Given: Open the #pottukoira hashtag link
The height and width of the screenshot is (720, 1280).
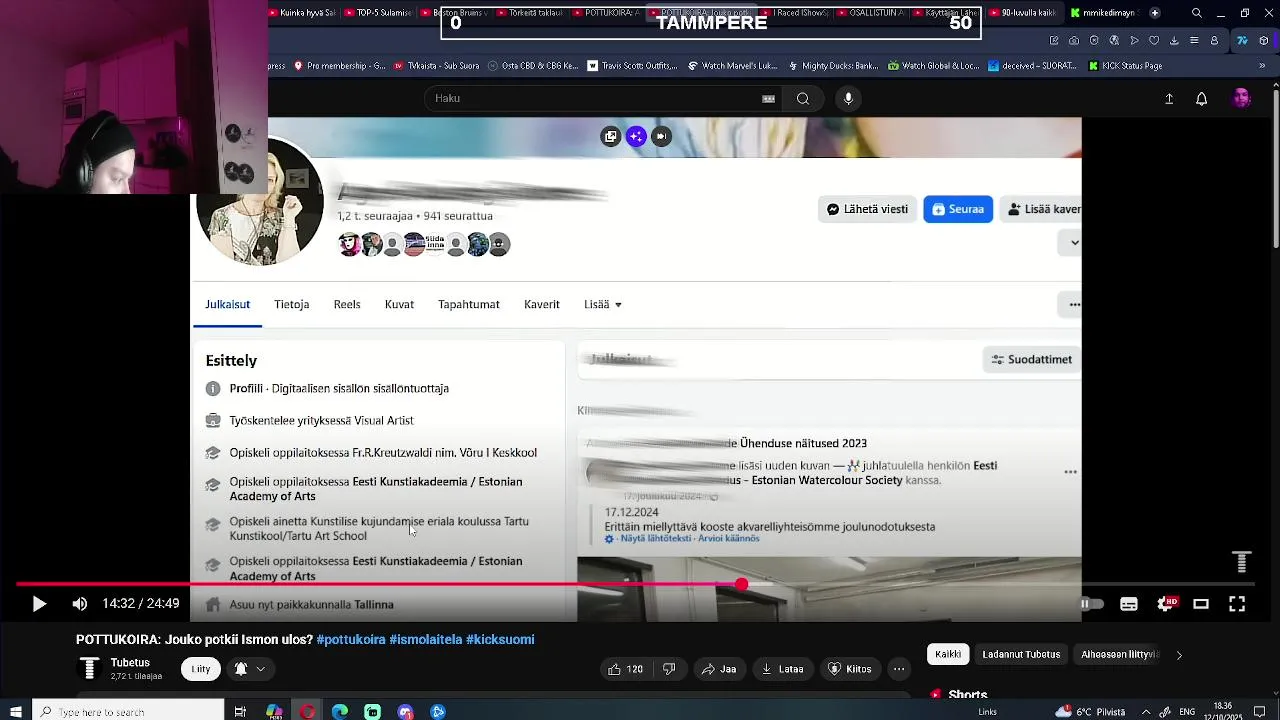Looking at the screenshot, I should 351,640.
